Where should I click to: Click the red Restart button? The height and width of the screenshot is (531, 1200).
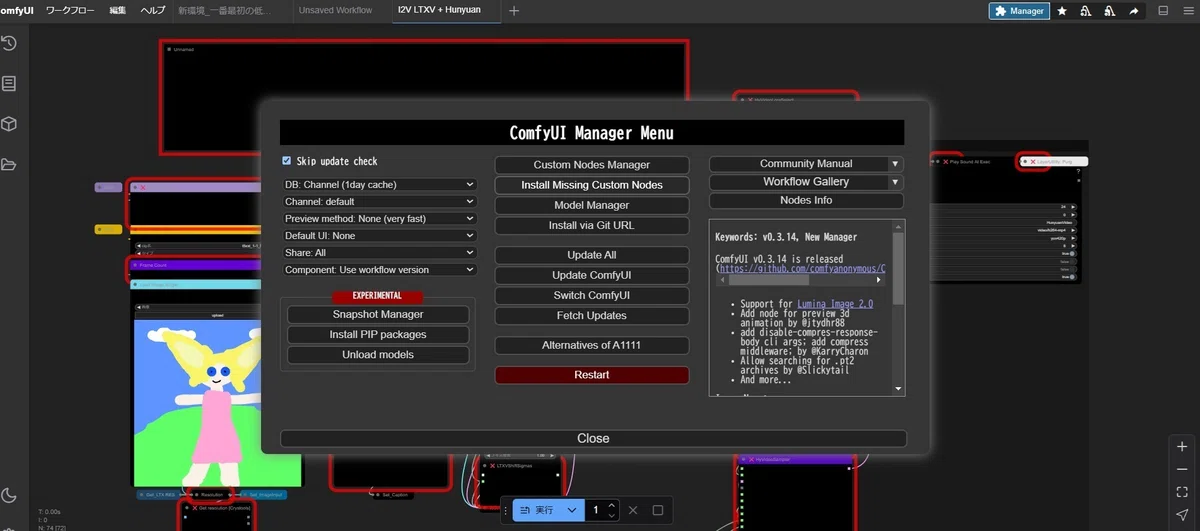pyautogui.click(x=592, y=375)
